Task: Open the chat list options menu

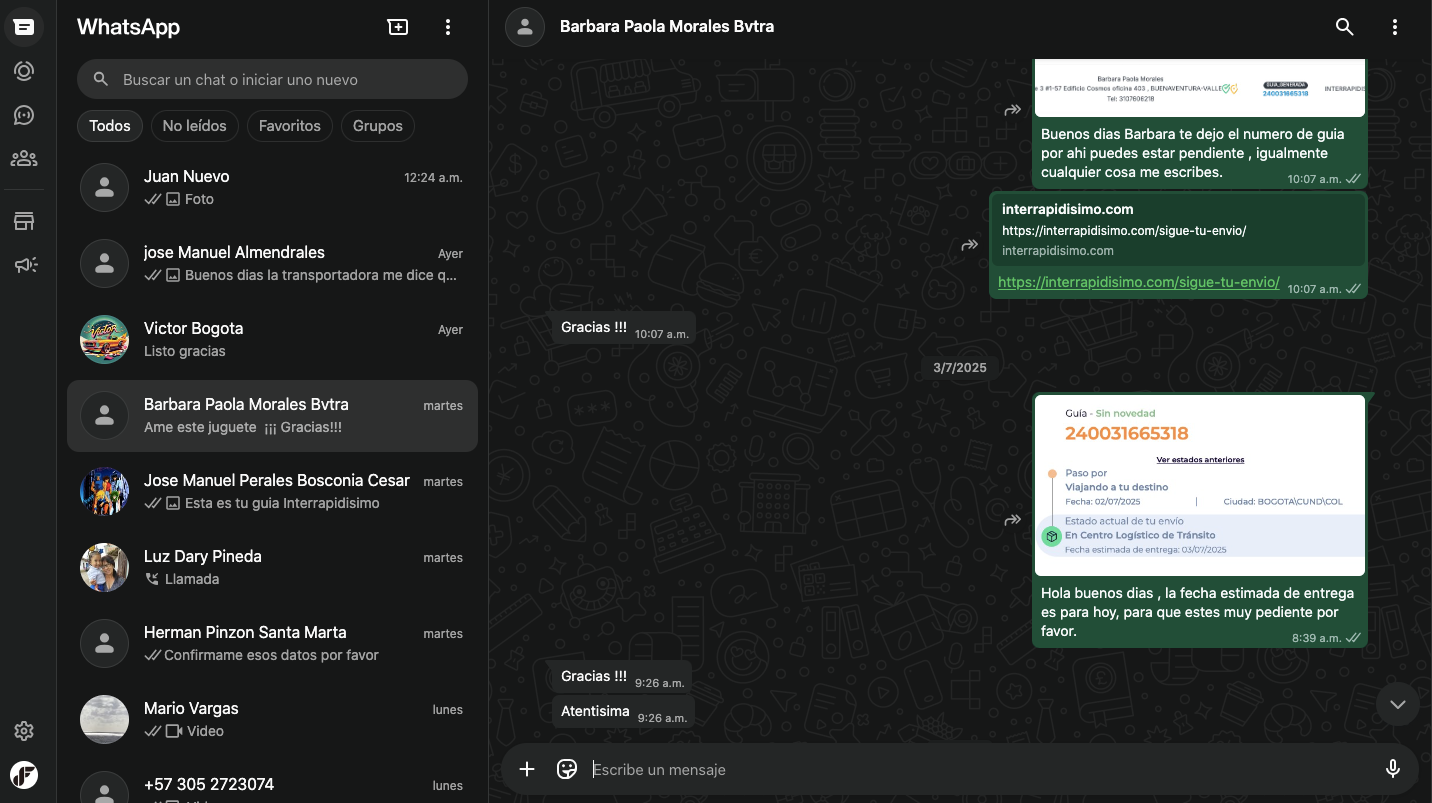Action: 448,27
